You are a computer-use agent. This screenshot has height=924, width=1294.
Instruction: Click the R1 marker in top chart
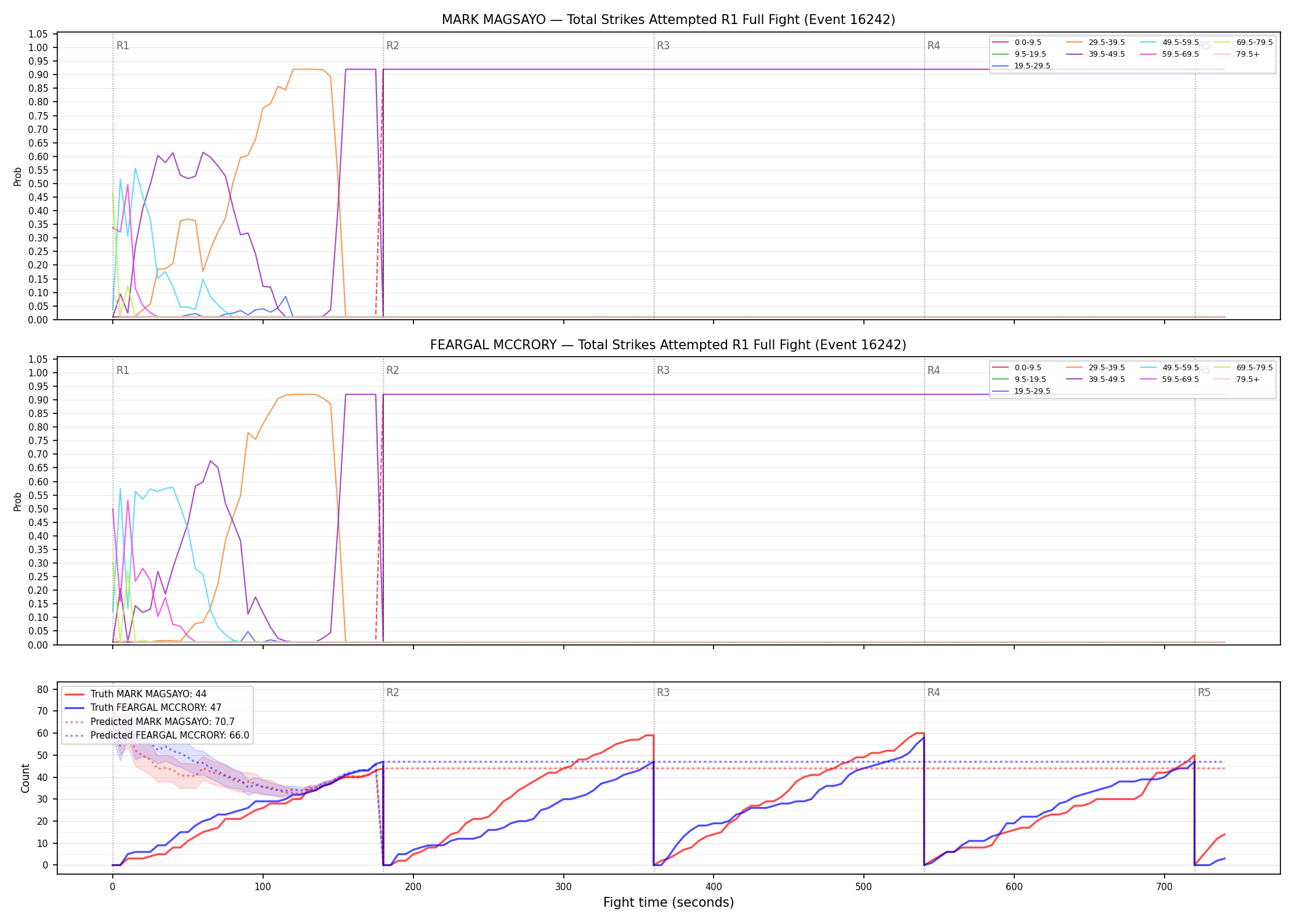click(123, 46)
